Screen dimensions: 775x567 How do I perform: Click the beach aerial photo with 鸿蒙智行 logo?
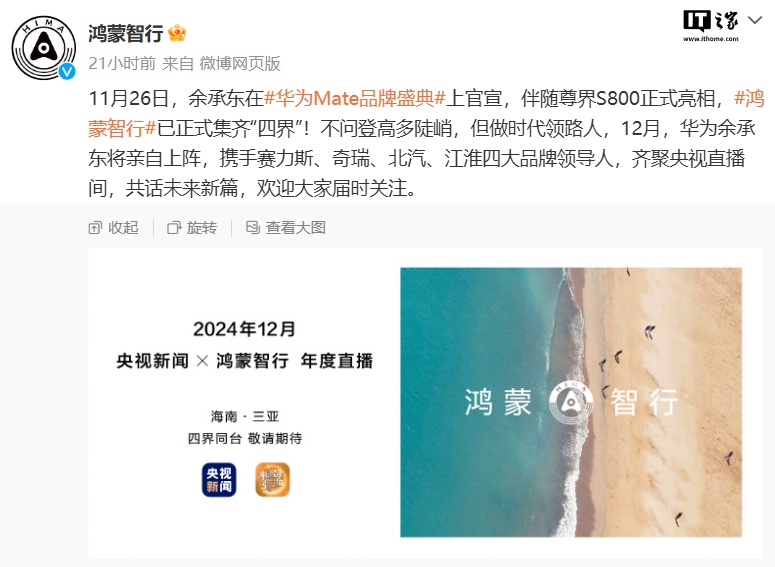(571, 402)
